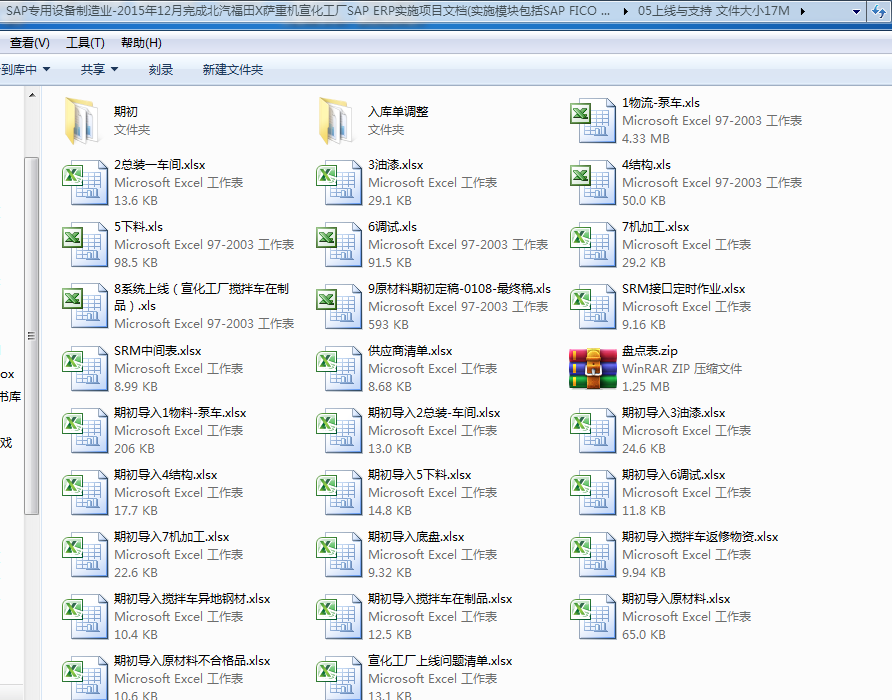Click the refresh icon beside address bar
This screenshot has width=892, height=700.
coord(879,11)
